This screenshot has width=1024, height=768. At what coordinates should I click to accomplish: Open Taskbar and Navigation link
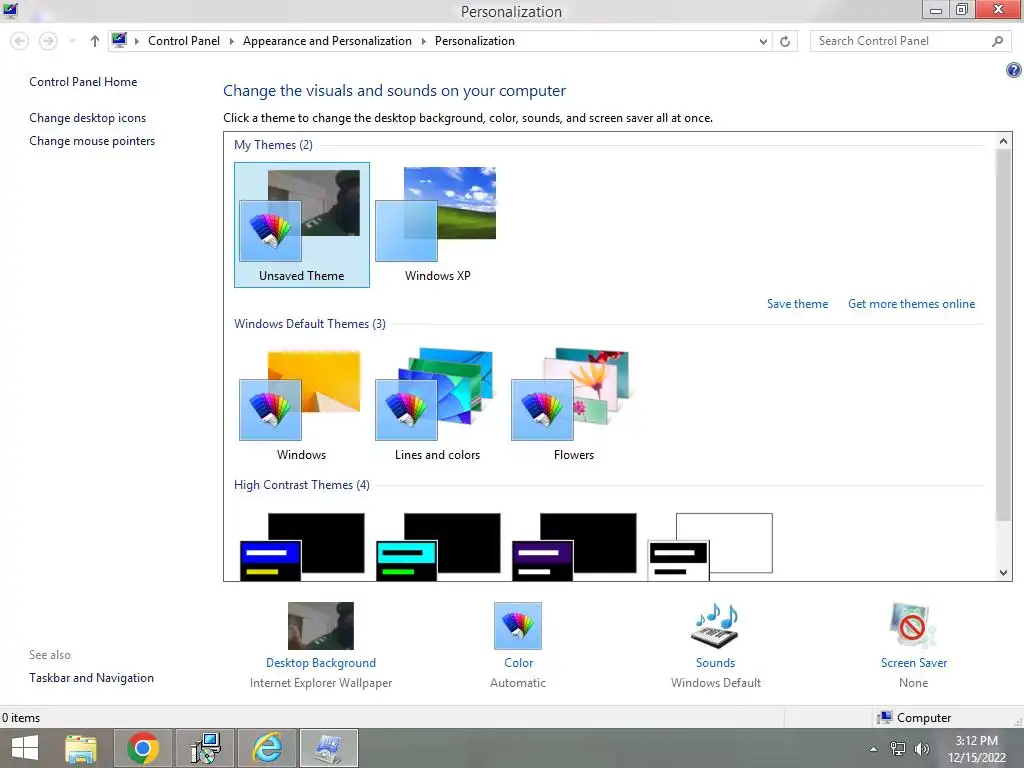click(x=91, y=678)
